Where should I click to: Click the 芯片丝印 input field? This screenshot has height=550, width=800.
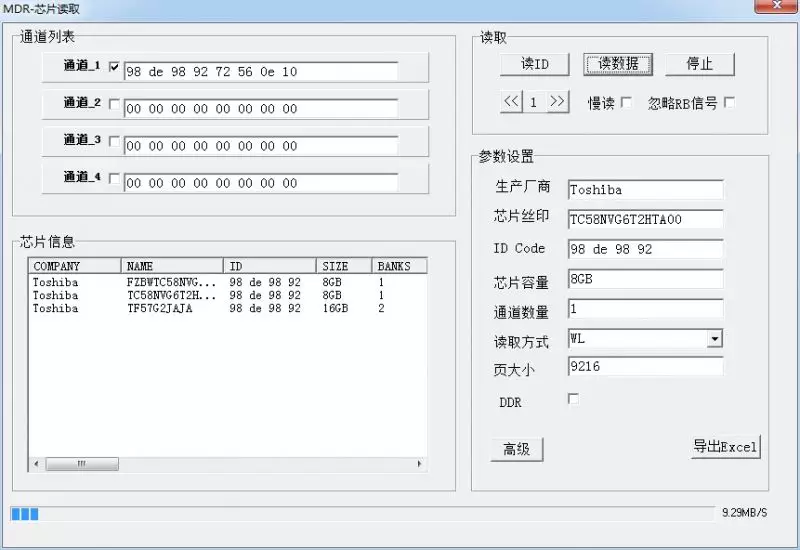click(645, 219)
